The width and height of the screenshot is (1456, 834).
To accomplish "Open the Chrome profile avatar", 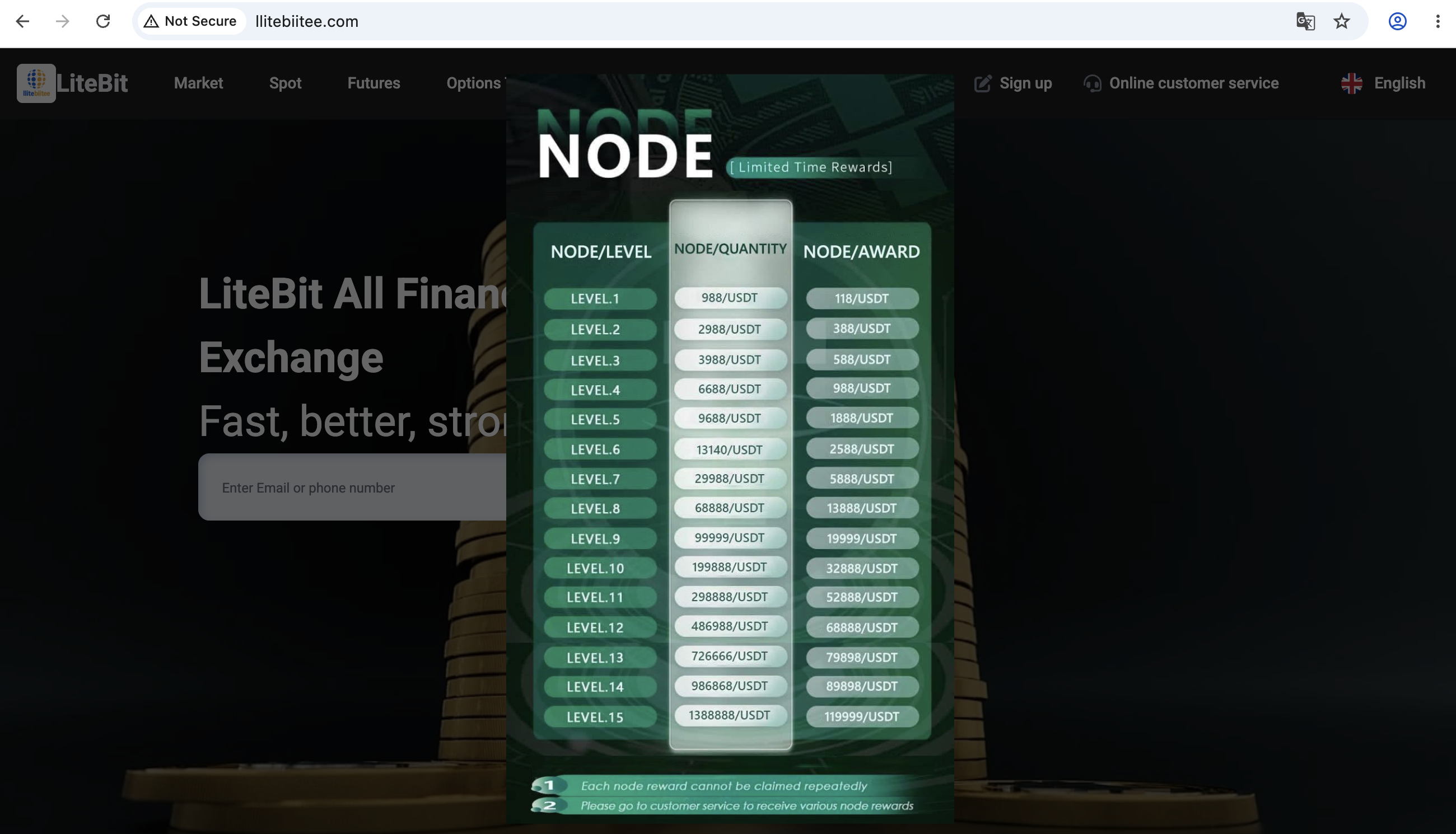I will 1398,21.
